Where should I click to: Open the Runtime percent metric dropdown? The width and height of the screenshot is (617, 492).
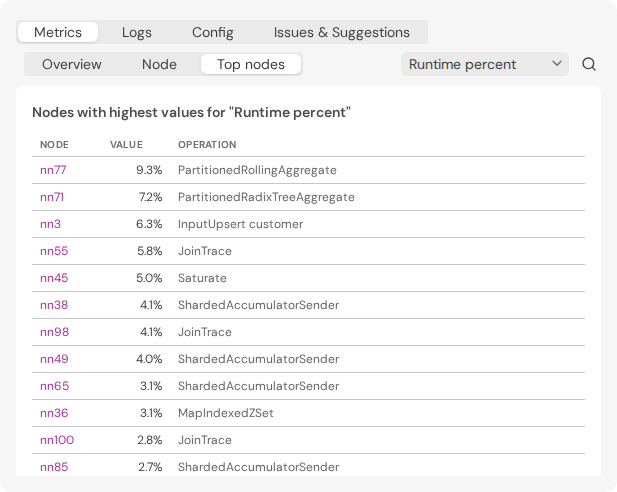(x=485, y=64)
